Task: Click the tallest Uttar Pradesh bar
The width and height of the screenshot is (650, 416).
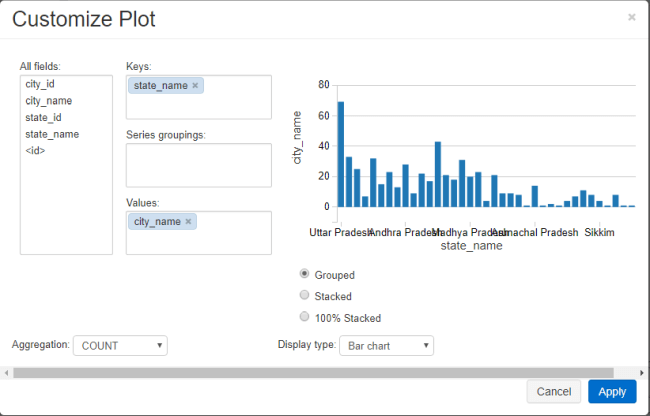Action: click(x=341, y=154)
